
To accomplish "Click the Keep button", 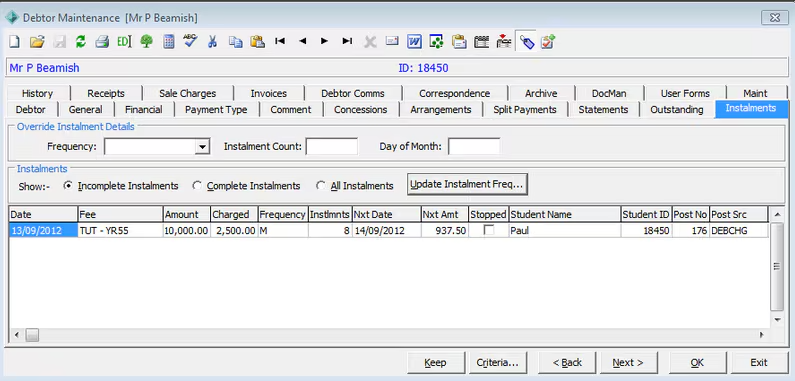I will (x=436, y=363).
